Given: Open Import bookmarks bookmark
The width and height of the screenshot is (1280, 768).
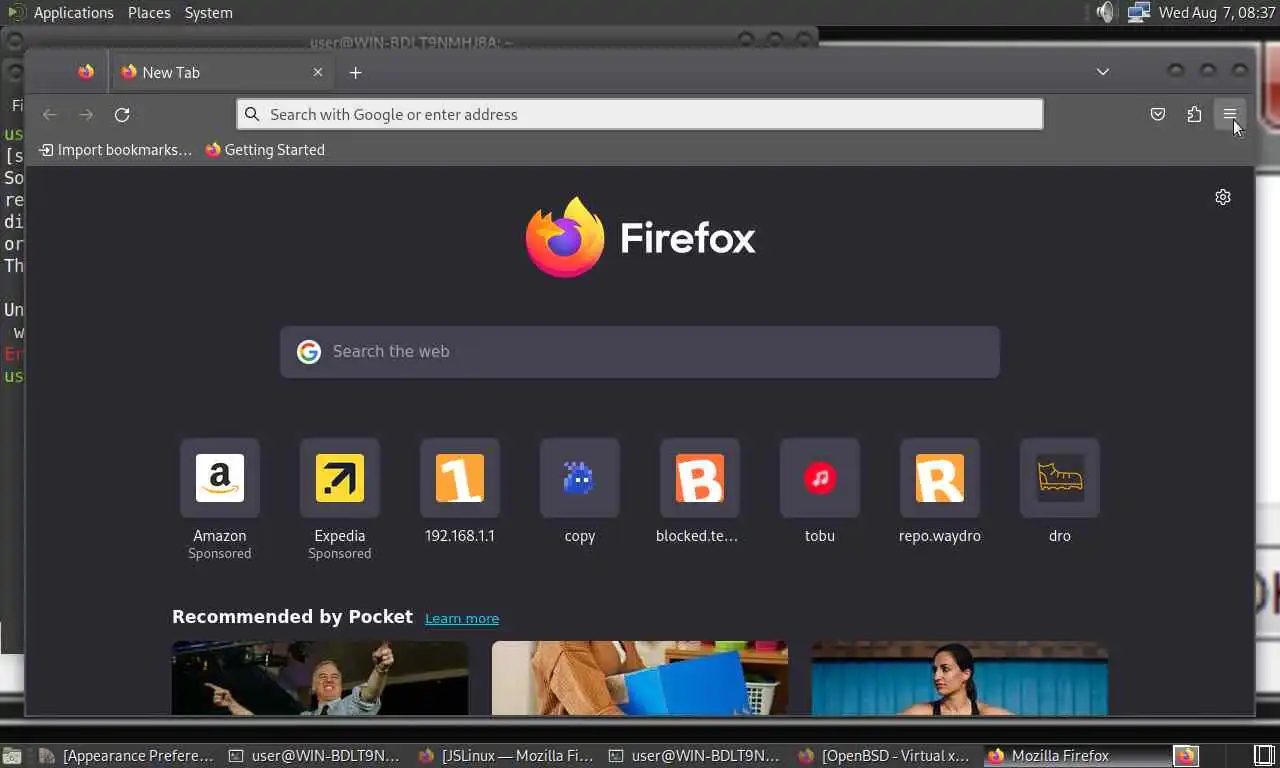Looking at the screenshot, I should [115, 150].
